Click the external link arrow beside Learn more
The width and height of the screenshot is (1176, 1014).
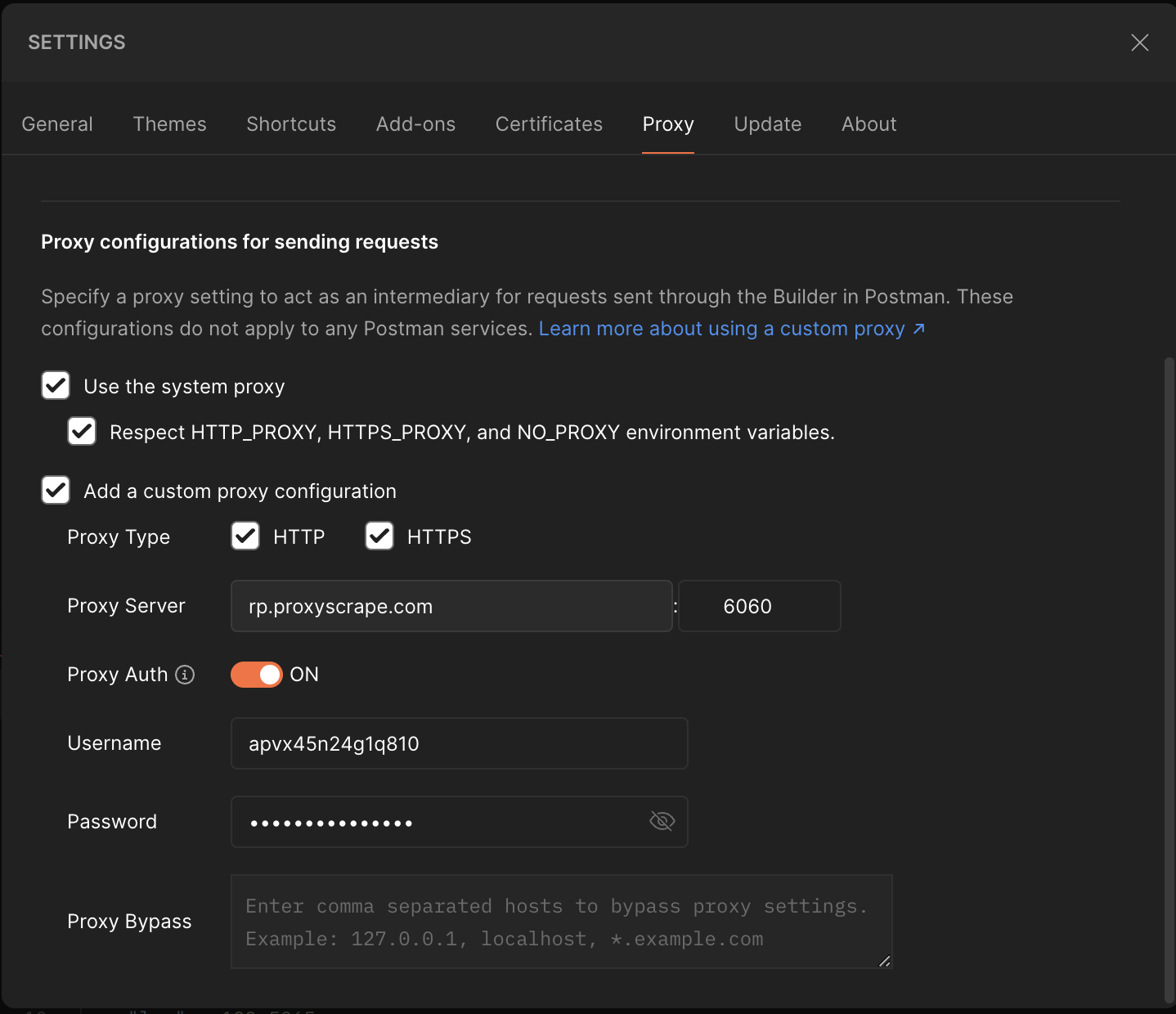coord(918,328)
